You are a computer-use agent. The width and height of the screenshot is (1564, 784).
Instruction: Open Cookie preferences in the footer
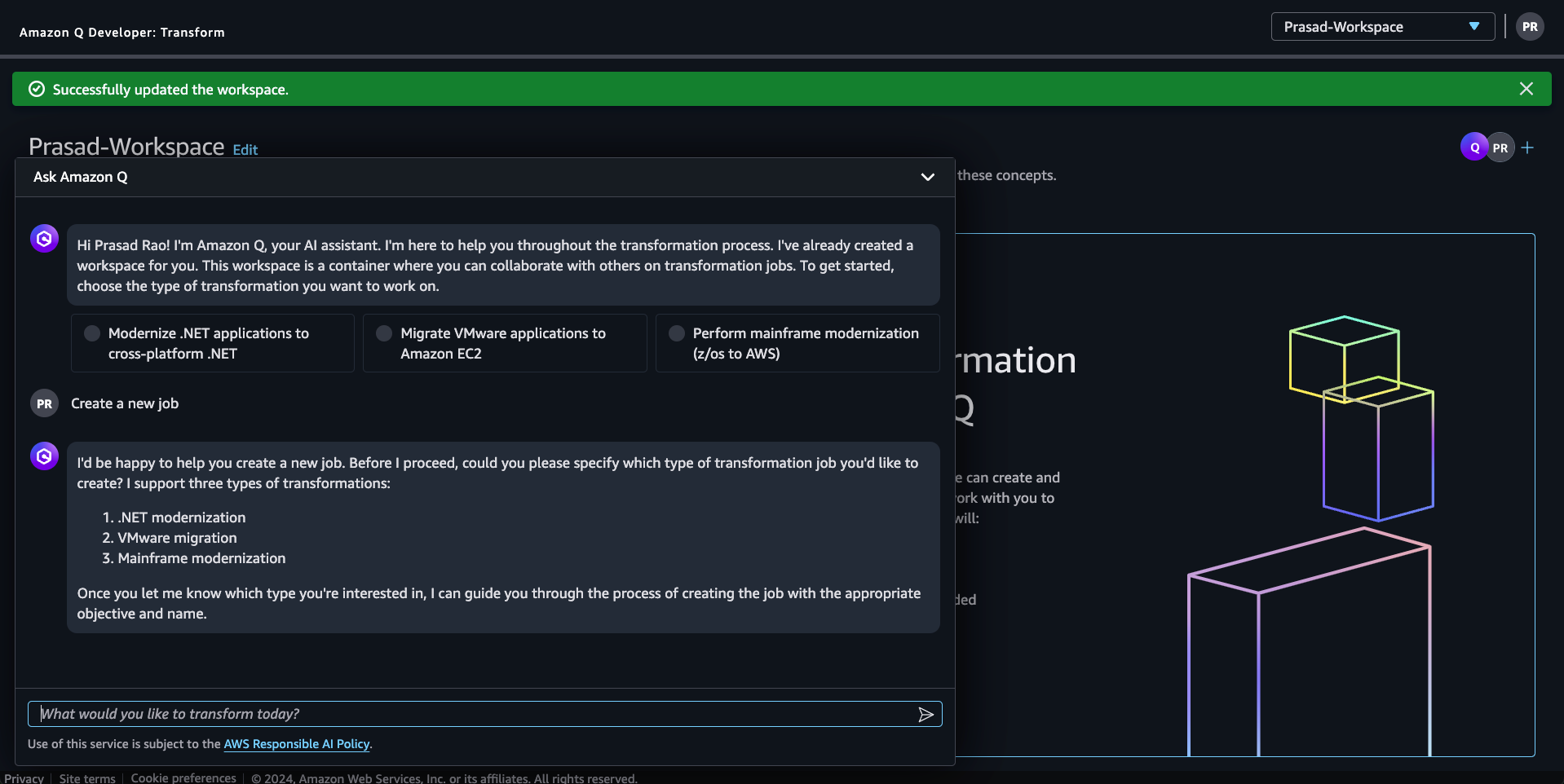click(x=183, y=778)
